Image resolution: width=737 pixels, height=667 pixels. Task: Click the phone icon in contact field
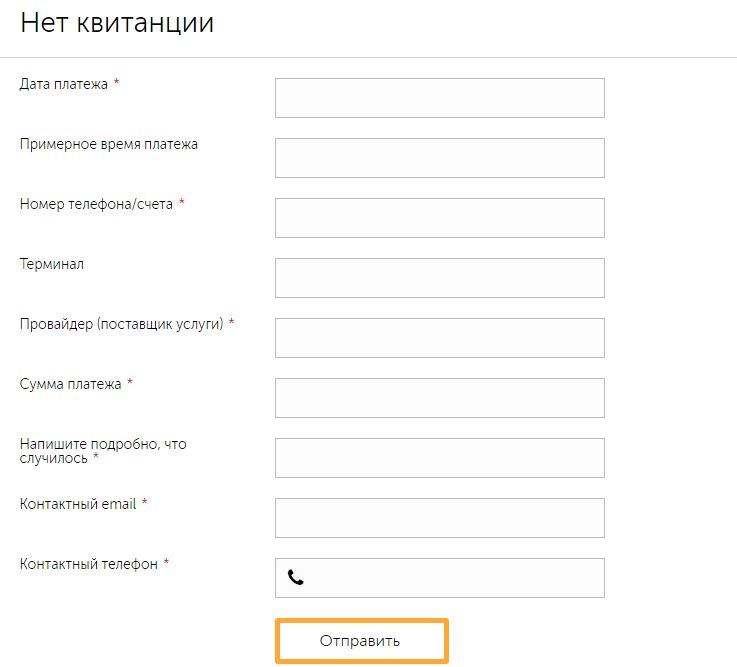(x=295, y=577)
